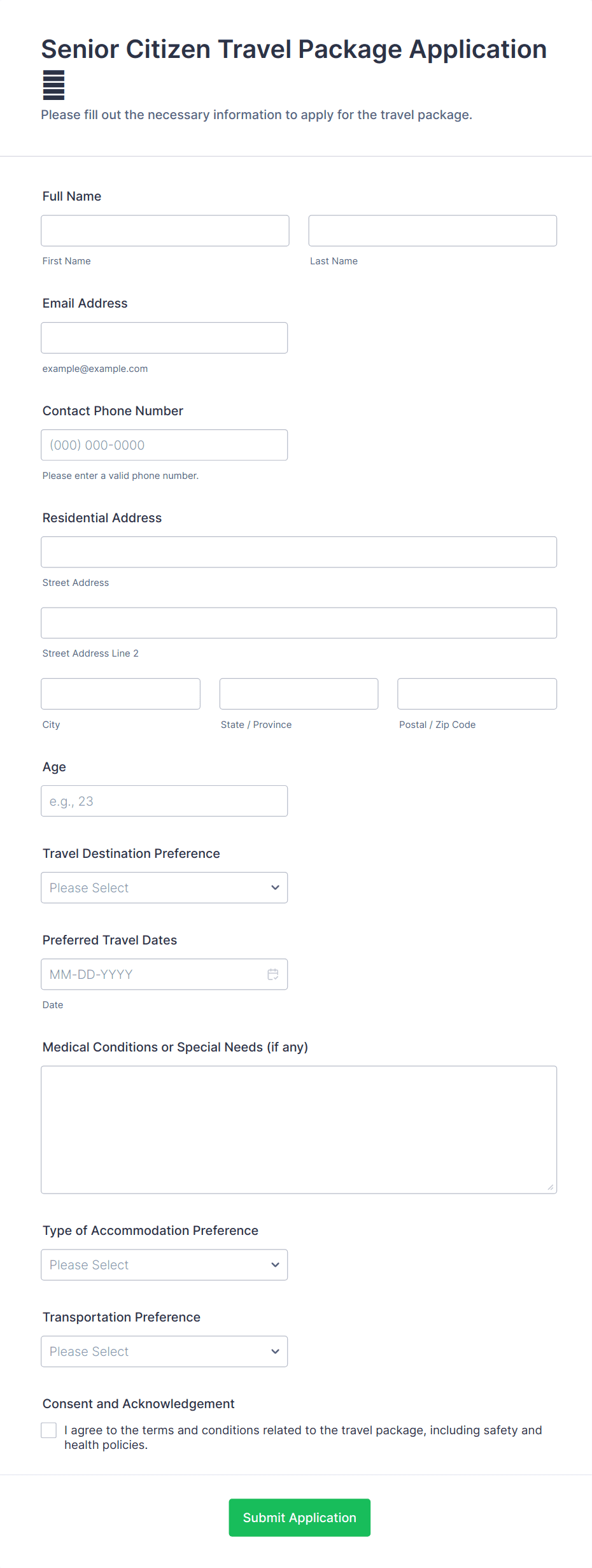Screen dimensions: 592x1568
Task: Open calendar picker icon for travel dates
Action: click(273, 974)
